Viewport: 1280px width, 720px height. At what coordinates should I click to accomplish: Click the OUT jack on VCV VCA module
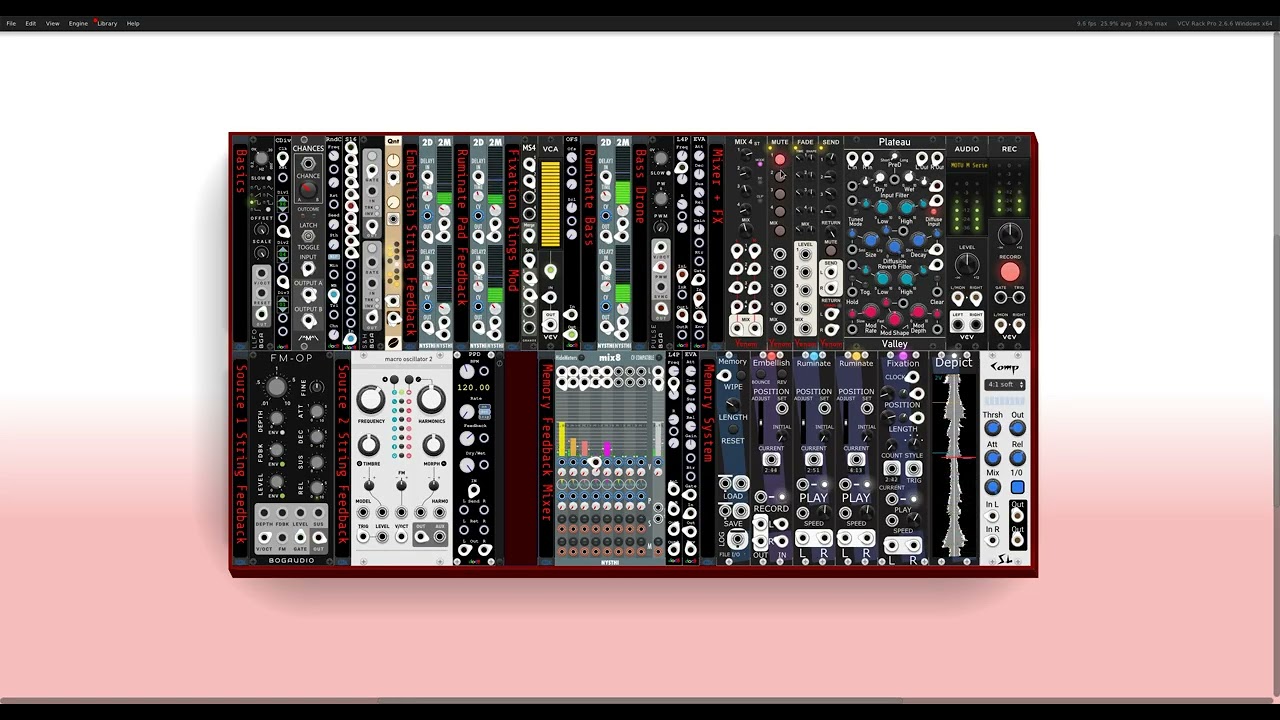[550, 323]
